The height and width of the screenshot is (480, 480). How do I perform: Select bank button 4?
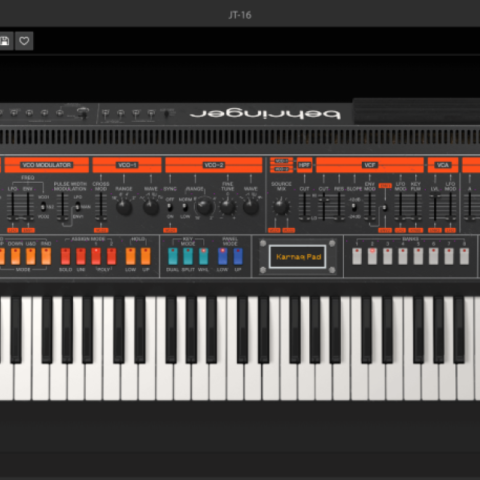coord(403,256)
